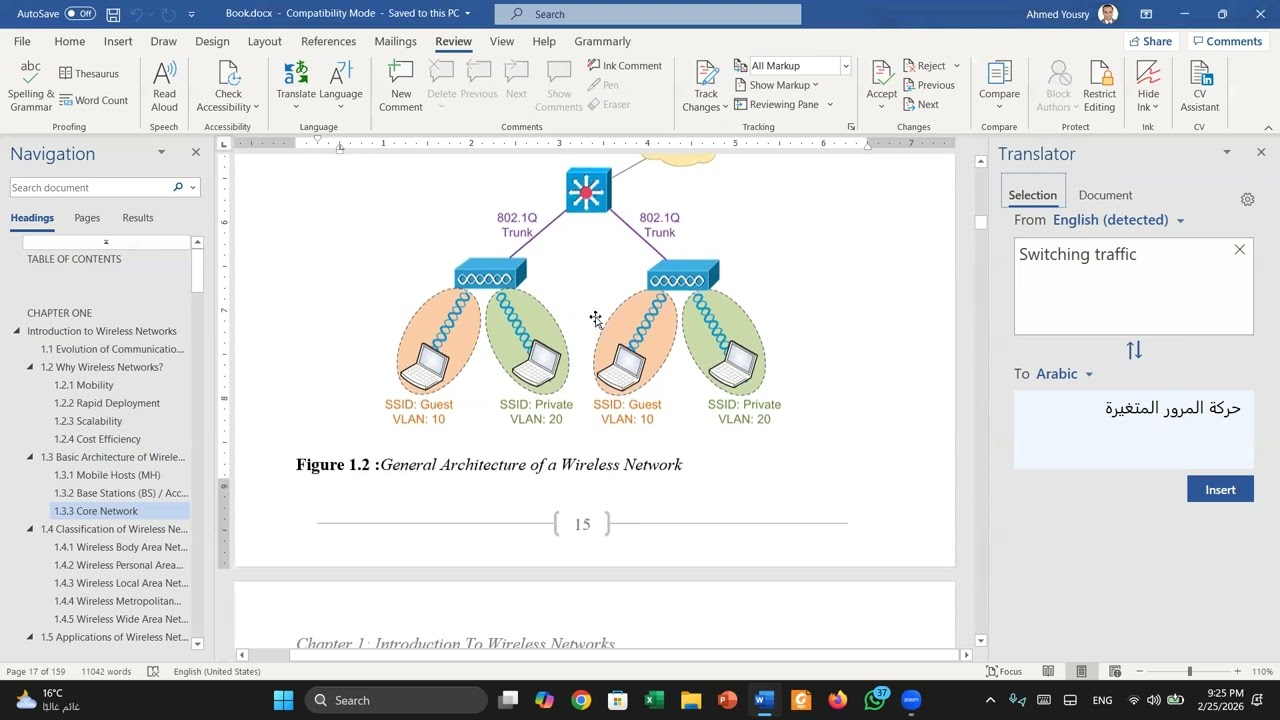The height and width of the screenshot is (720, 1280).
Task: Collapse the 1.3 Basic Architecture heading
Action: click(30, 457)
